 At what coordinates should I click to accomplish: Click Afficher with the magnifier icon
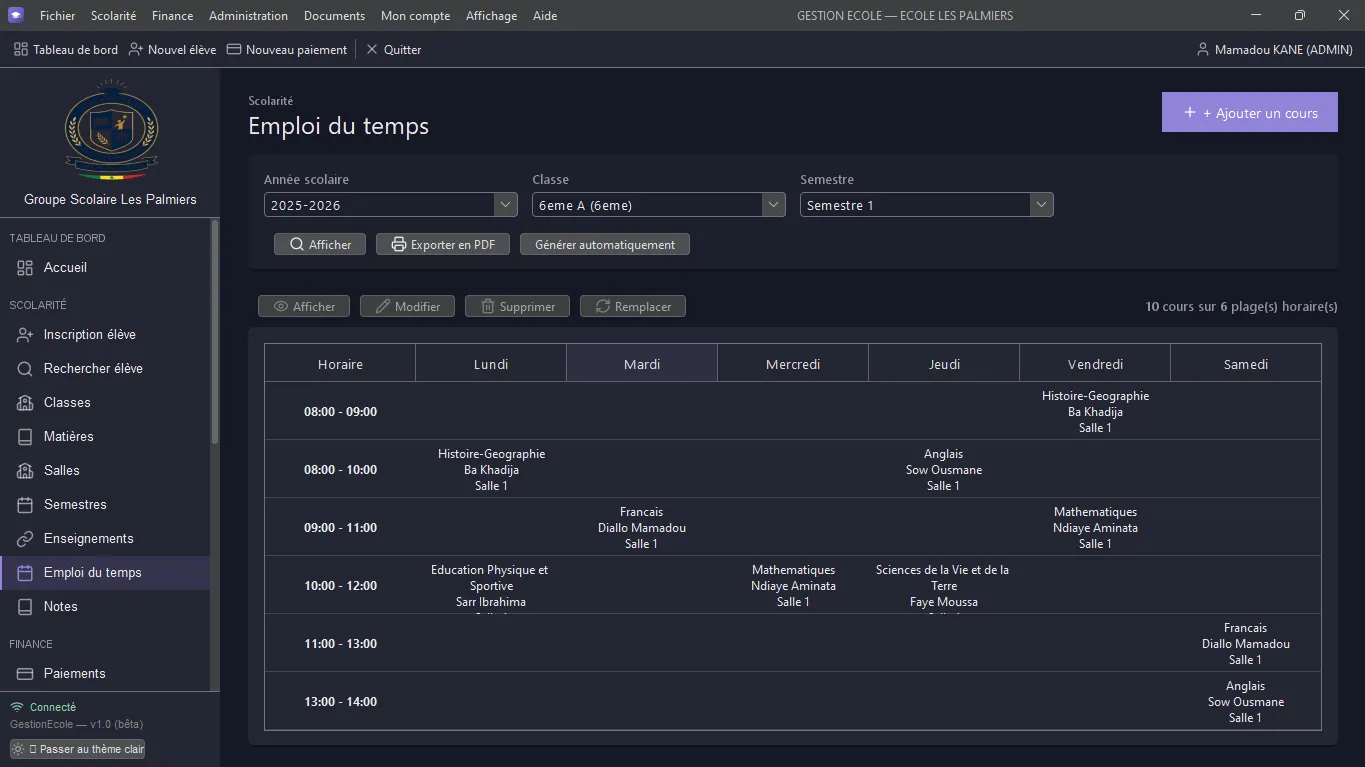tap(320, 244)
